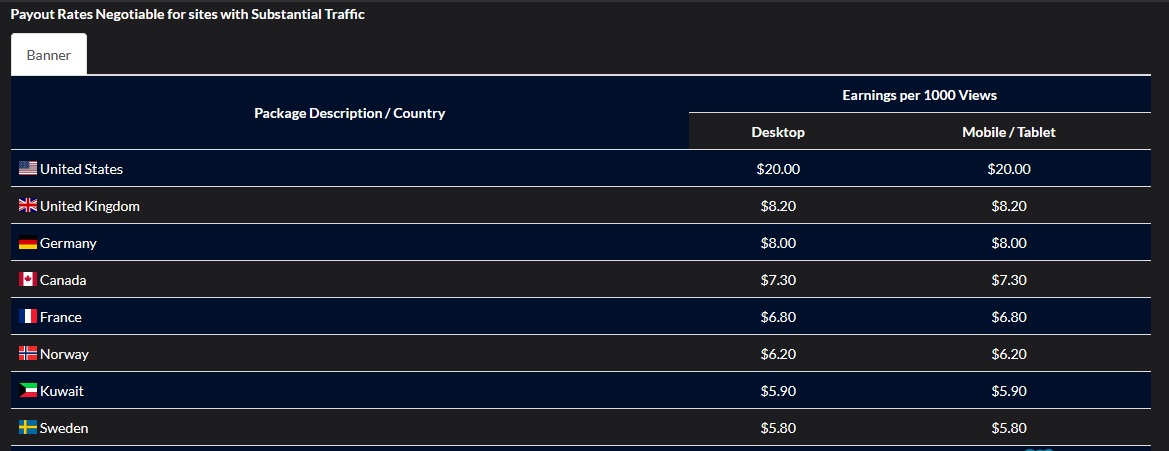Click the Earnings per 1000 Views header

pos(919,95)
